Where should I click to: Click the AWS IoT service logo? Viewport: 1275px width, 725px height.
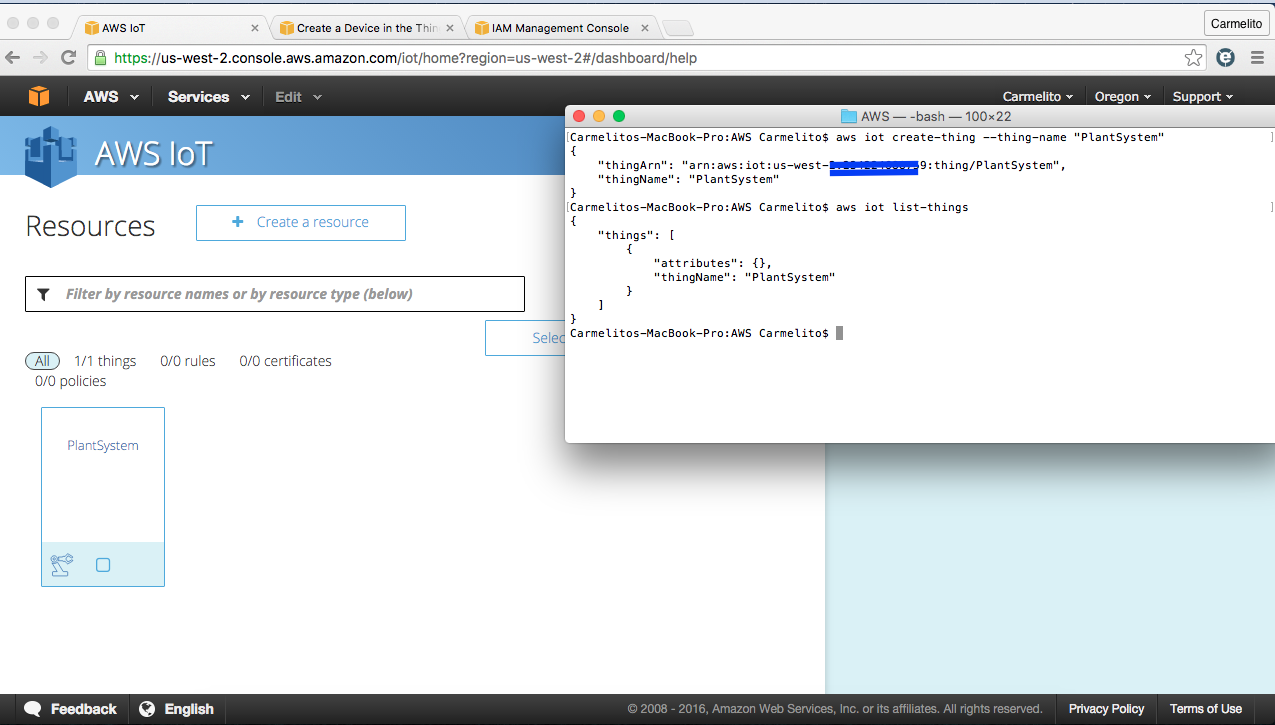[x=51, y=154]
